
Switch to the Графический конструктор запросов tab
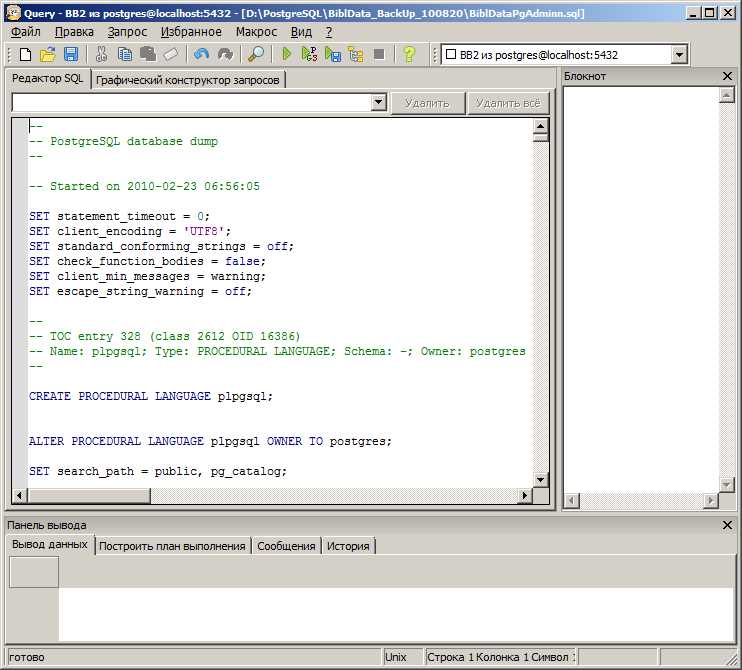[188, 80]
